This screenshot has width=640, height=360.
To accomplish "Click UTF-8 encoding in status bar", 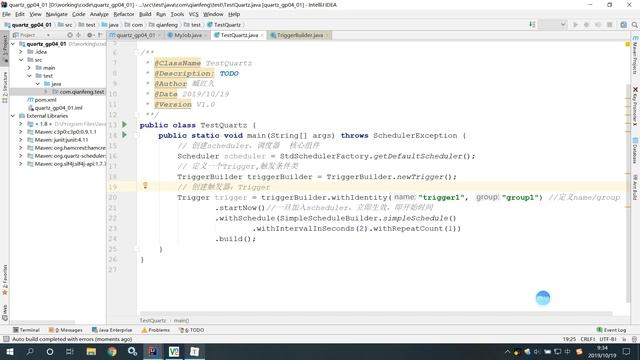I will click(x=608, y=339).
